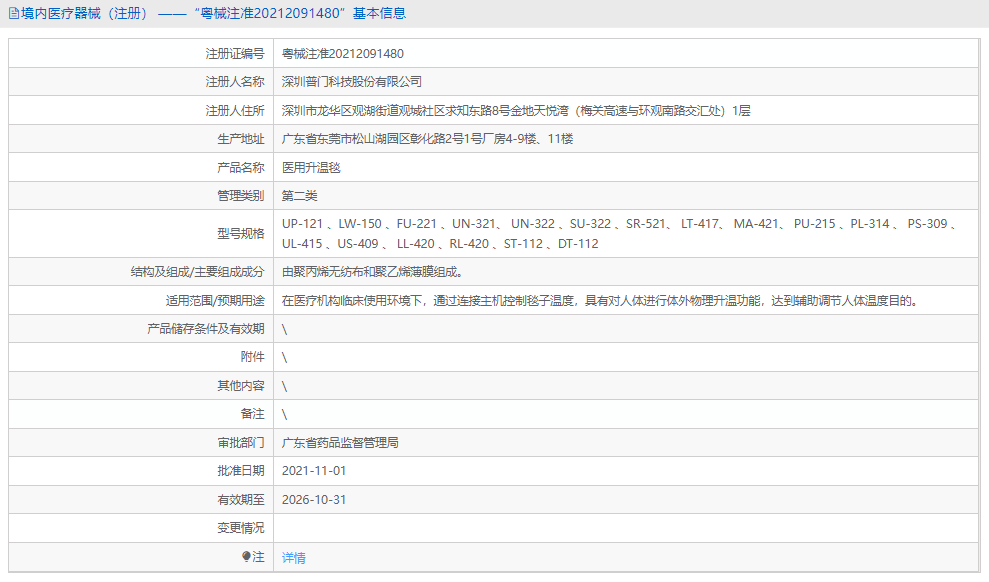Click the 批准日期 label
Screen dimensions: 989x582
click(x=240, y=471)
